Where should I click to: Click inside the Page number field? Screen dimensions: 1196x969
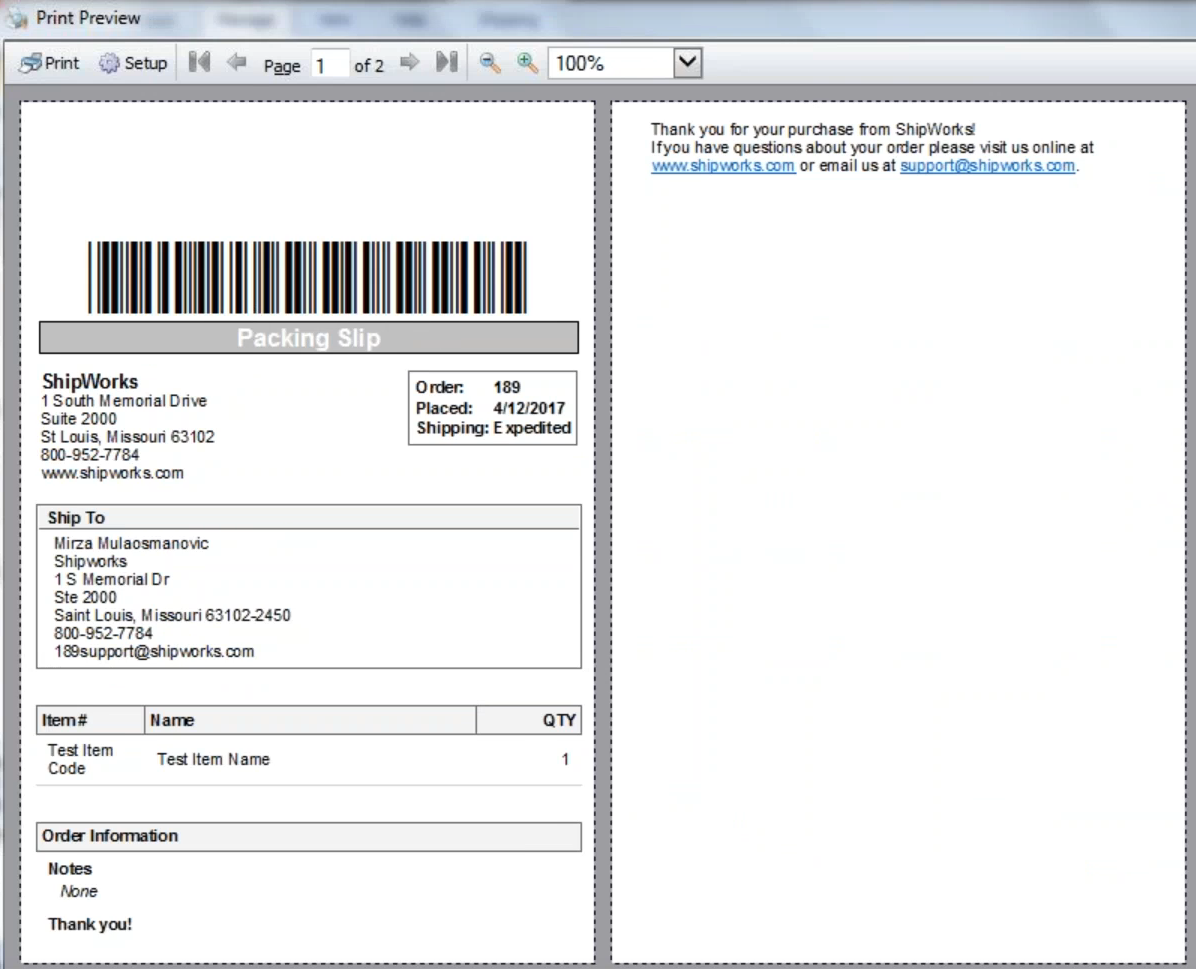332,62
